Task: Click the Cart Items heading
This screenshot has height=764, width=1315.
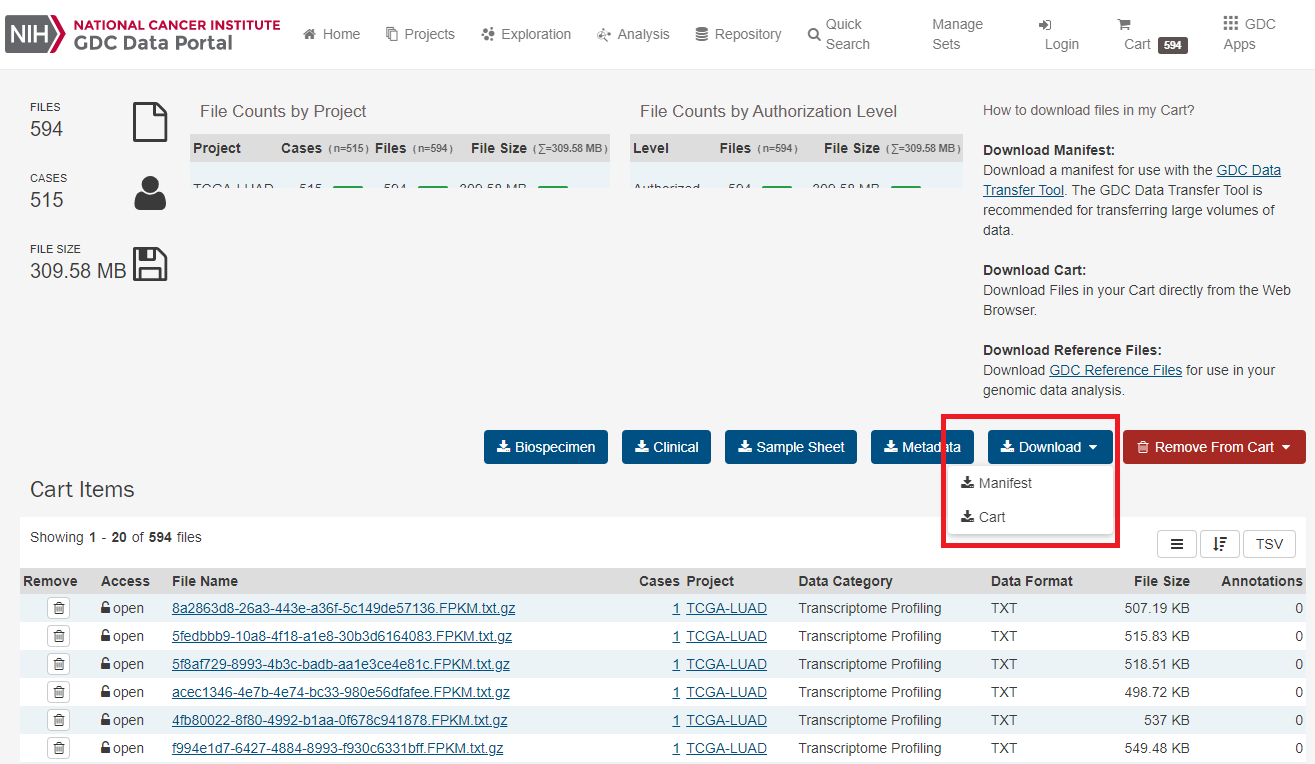Action: (x=82, y=489)
